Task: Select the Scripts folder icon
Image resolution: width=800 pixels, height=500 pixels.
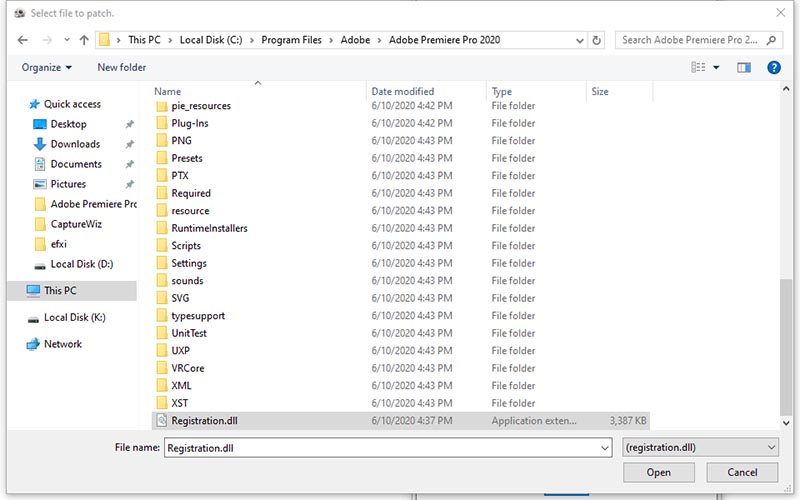Action: point(162,245)
